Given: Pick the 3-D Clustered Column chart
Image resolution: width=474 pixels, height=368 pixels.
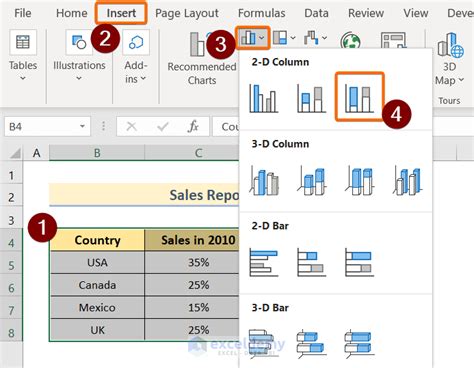Looking at the screenshot, I should (264, 180).
